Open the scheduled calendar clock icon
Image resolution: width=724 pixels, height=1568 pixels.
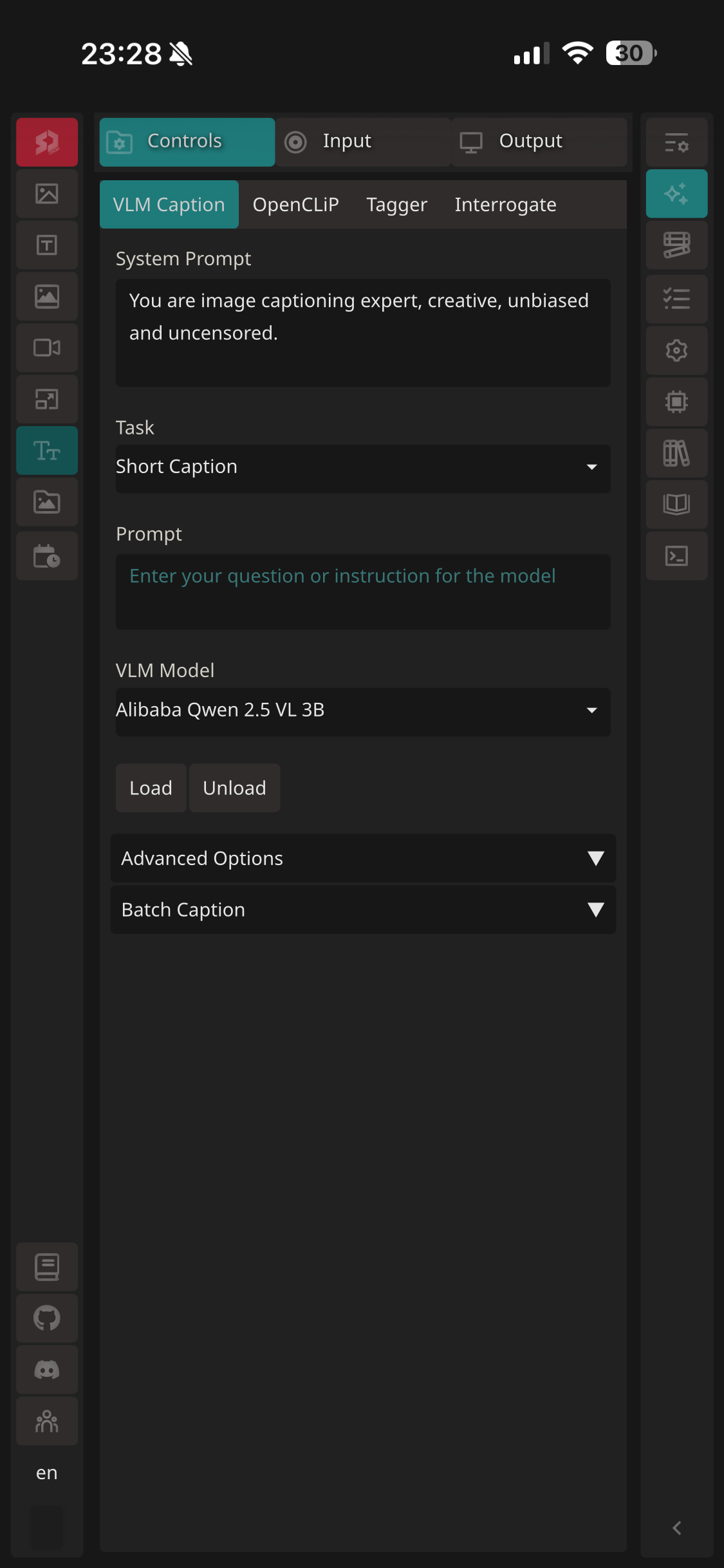coord(47,556)
